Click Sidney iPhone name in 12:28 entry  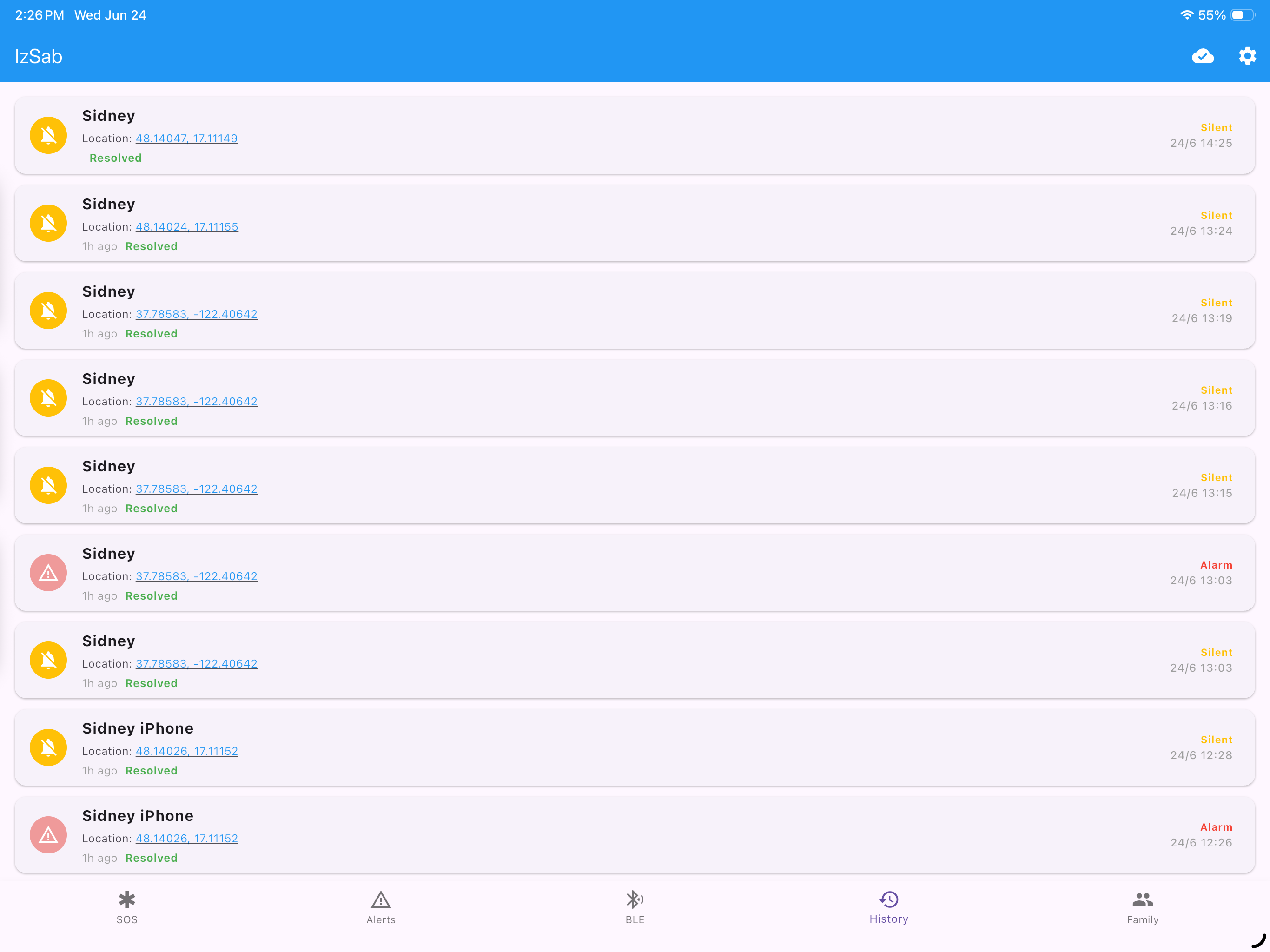coord(138,728)
